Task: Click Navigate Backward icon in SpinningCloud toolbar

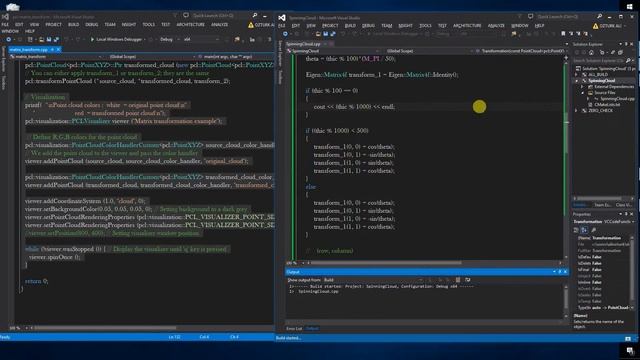Action: (285, 34)
